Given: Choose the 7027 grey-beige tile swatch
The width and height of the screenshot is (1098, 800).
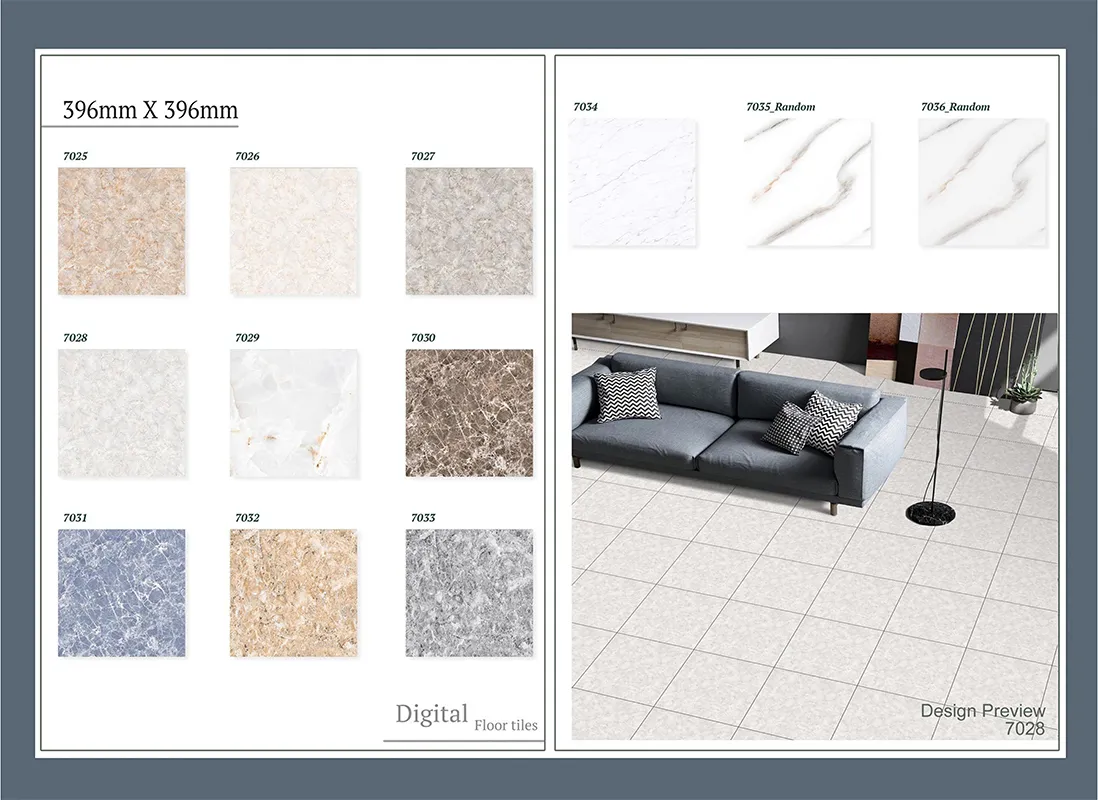Looking at the screenshot, I should click(469, 231).
